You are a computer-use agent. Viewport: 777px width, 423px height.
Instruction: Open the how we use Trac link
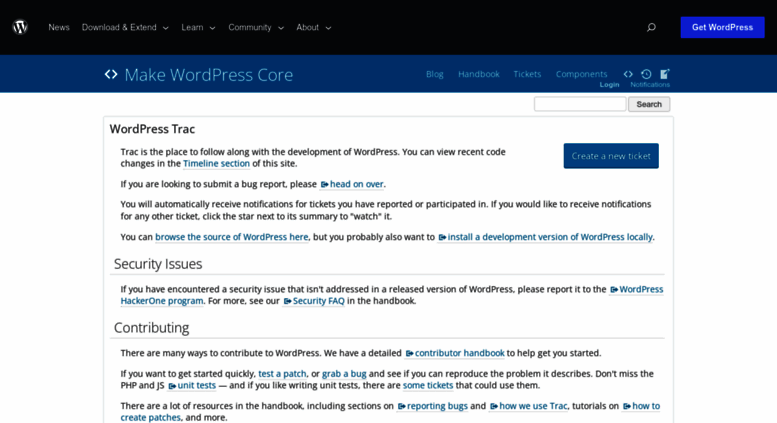point(528,406)
